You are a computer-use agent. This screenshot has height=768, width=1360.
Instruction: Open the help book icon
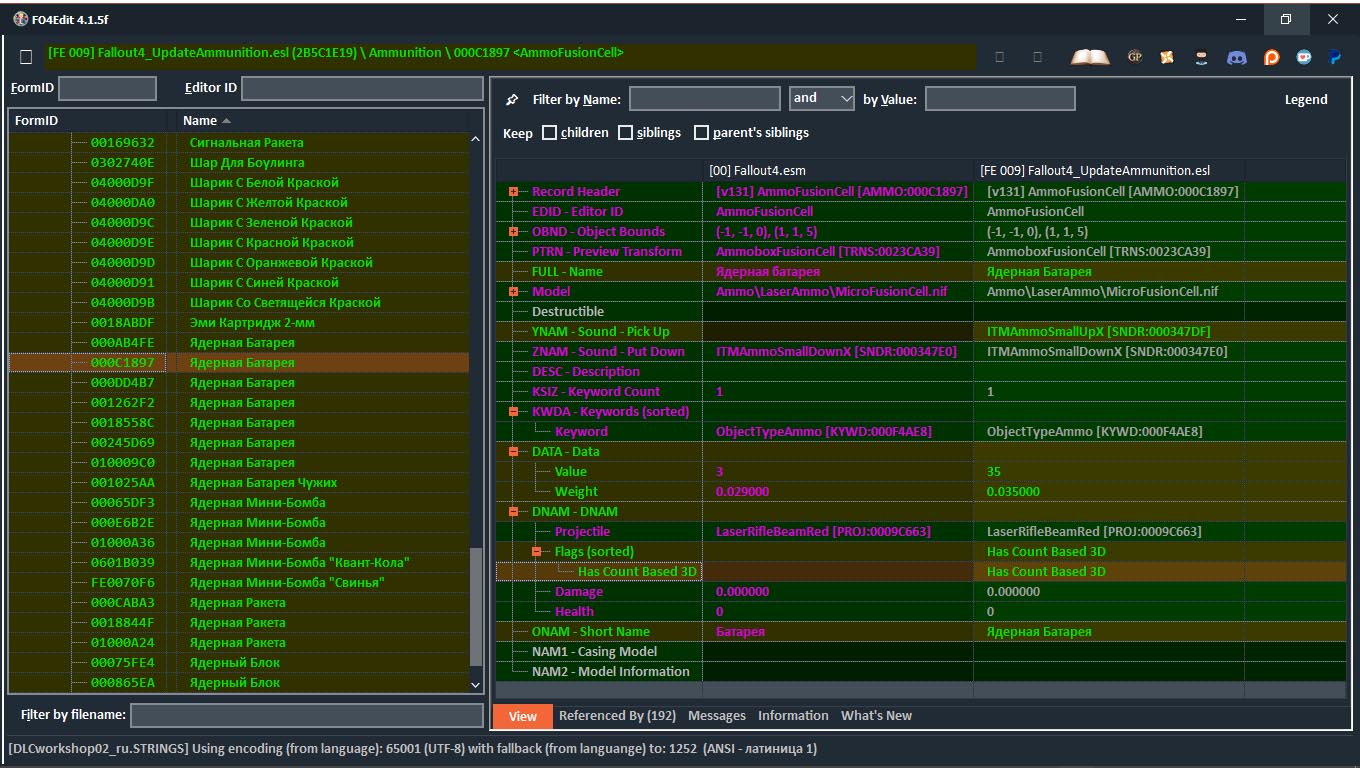tap(1090, 57)
